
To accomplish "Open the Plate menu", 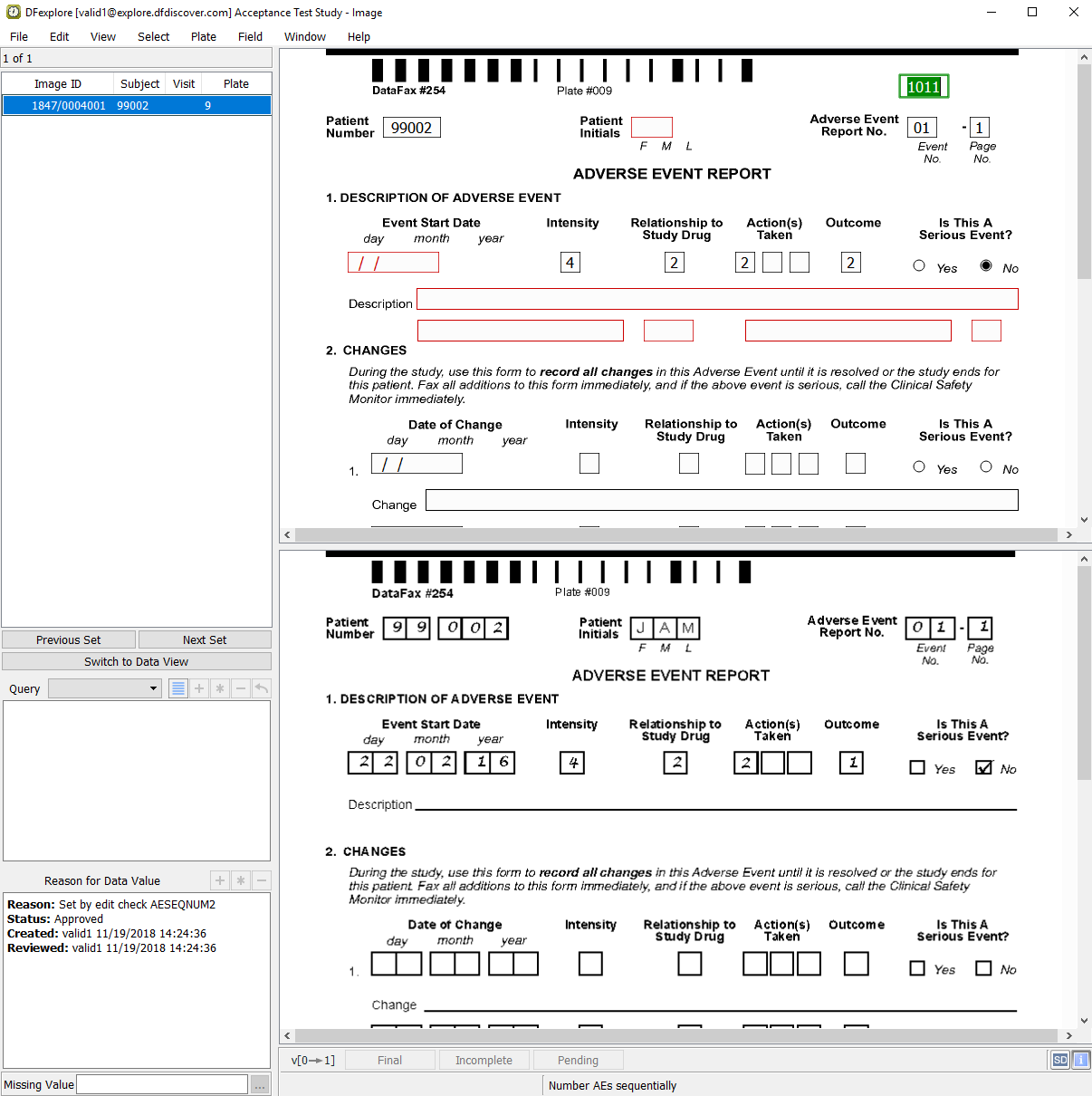I will (203, 37).
